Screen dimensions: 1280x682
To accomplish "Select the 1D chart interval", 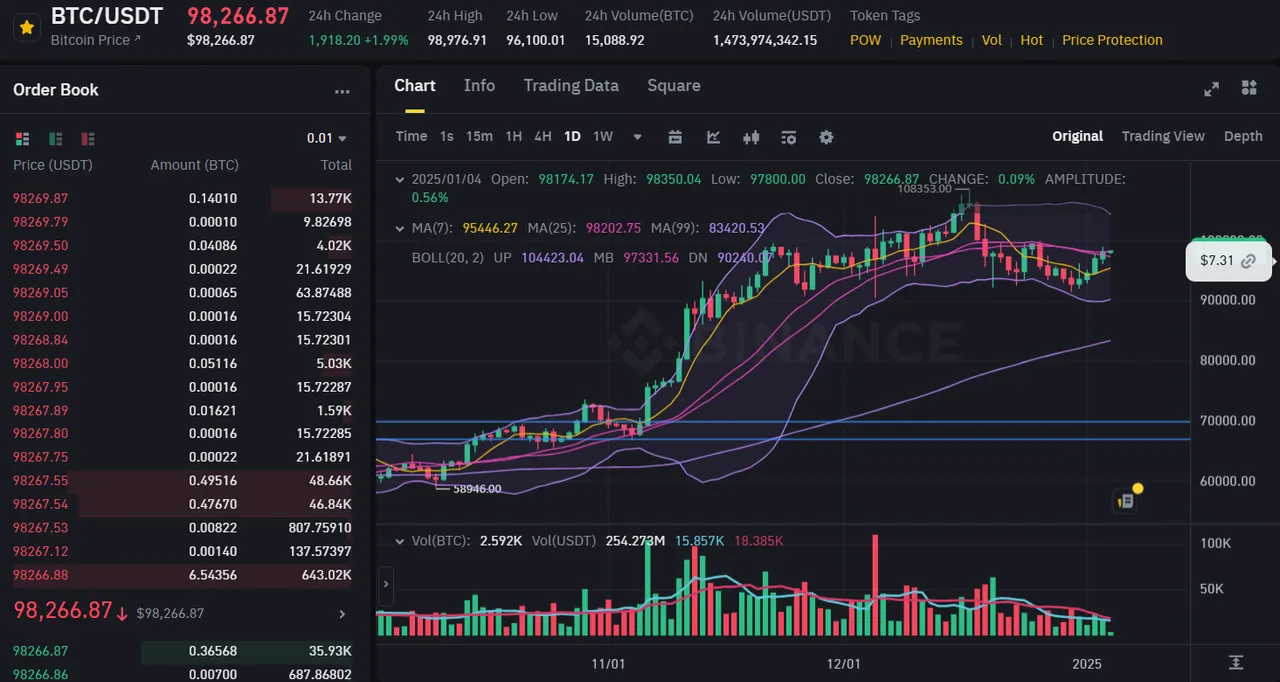I will click(572, 136).
